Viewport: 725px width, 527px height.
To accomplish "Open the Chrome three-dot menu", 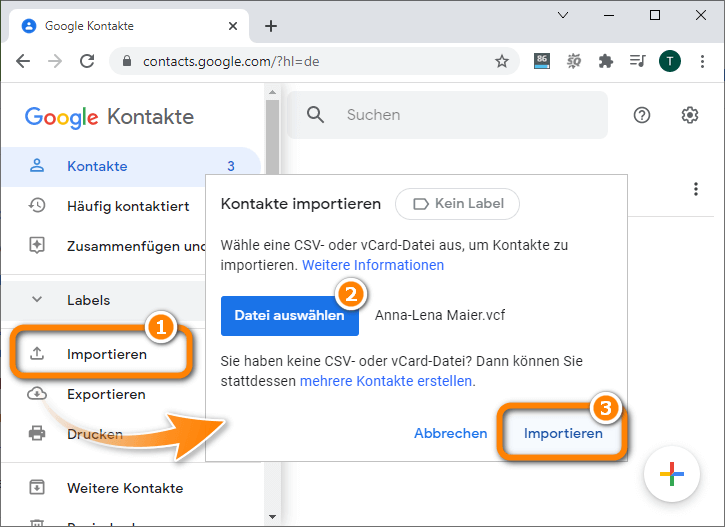I will (x=702, y=61).
